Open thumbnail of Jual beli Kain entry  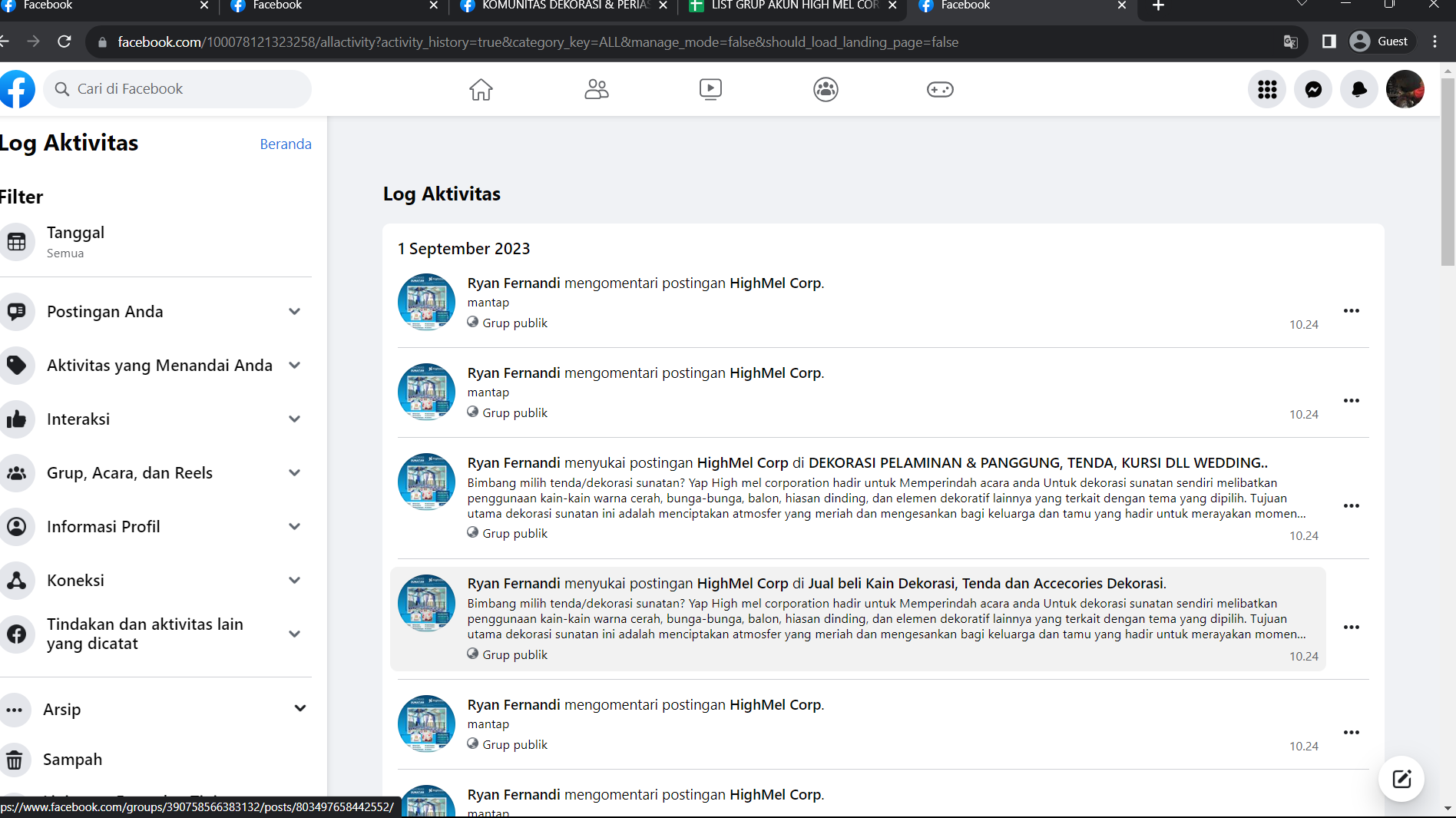pos(426,604)
